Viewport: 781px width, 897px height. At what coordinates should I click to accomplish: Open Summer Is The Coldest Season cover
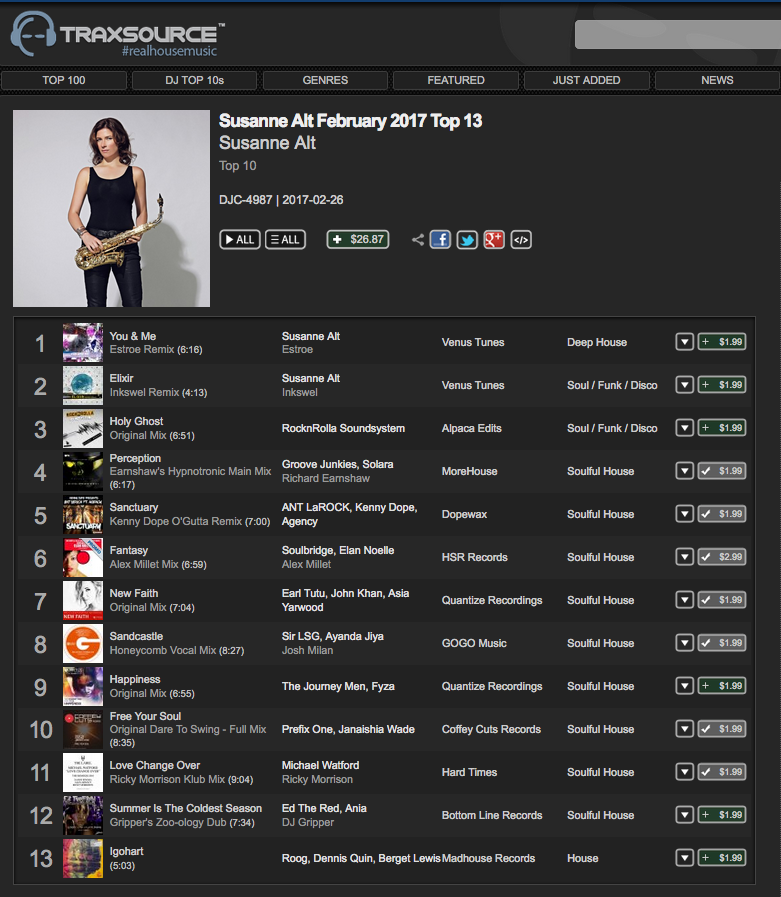pyautogui.click(x=83, y=815)
